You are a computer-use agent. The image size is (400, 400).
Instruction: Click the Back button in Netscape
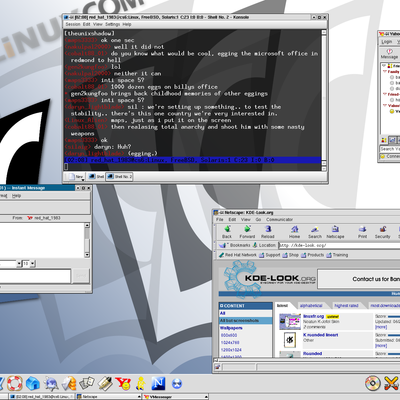227,232
